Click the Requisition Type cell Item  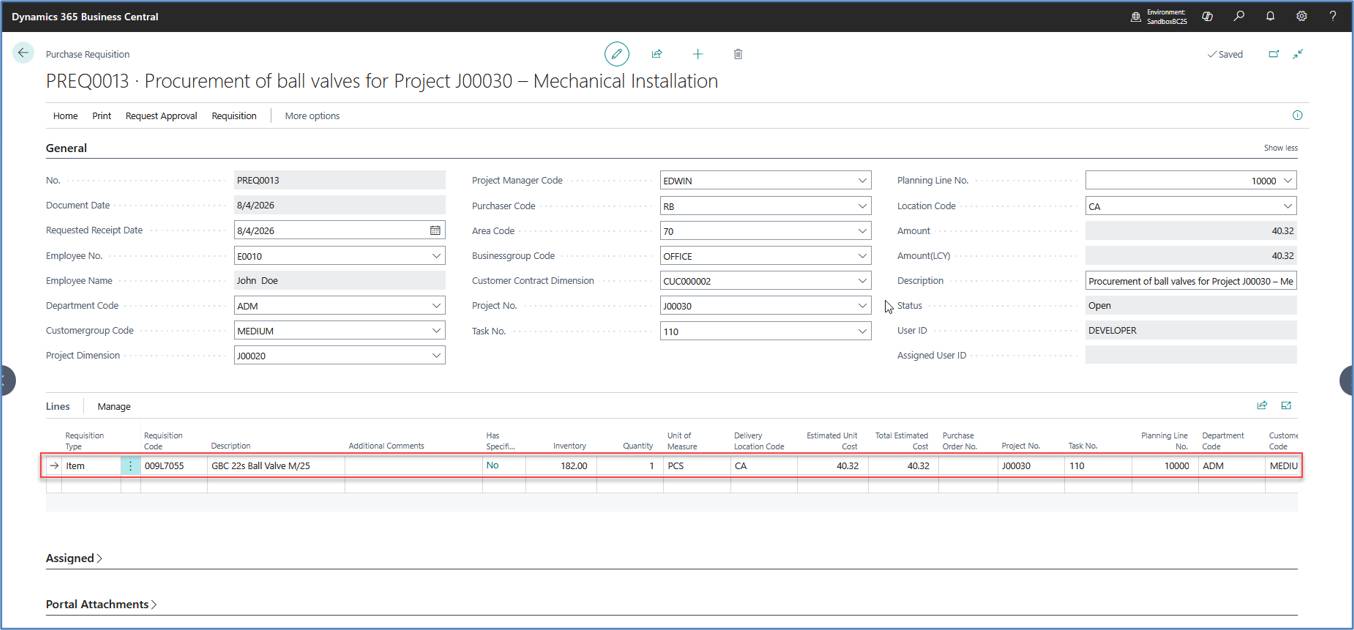[91, 466]
